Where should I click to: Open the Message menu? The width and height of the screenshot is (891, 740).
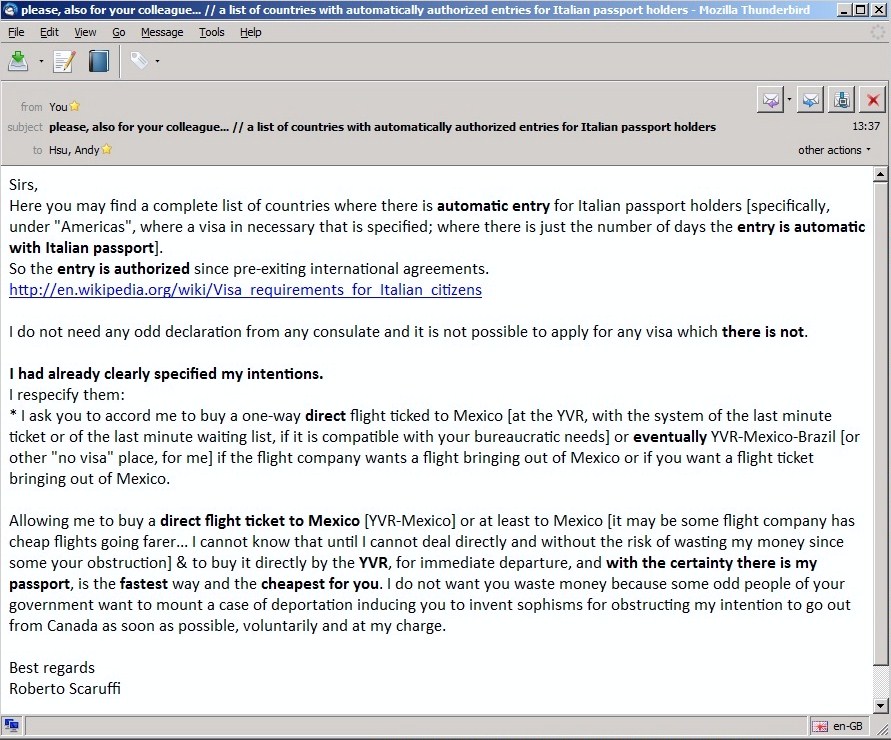point(162,32)
